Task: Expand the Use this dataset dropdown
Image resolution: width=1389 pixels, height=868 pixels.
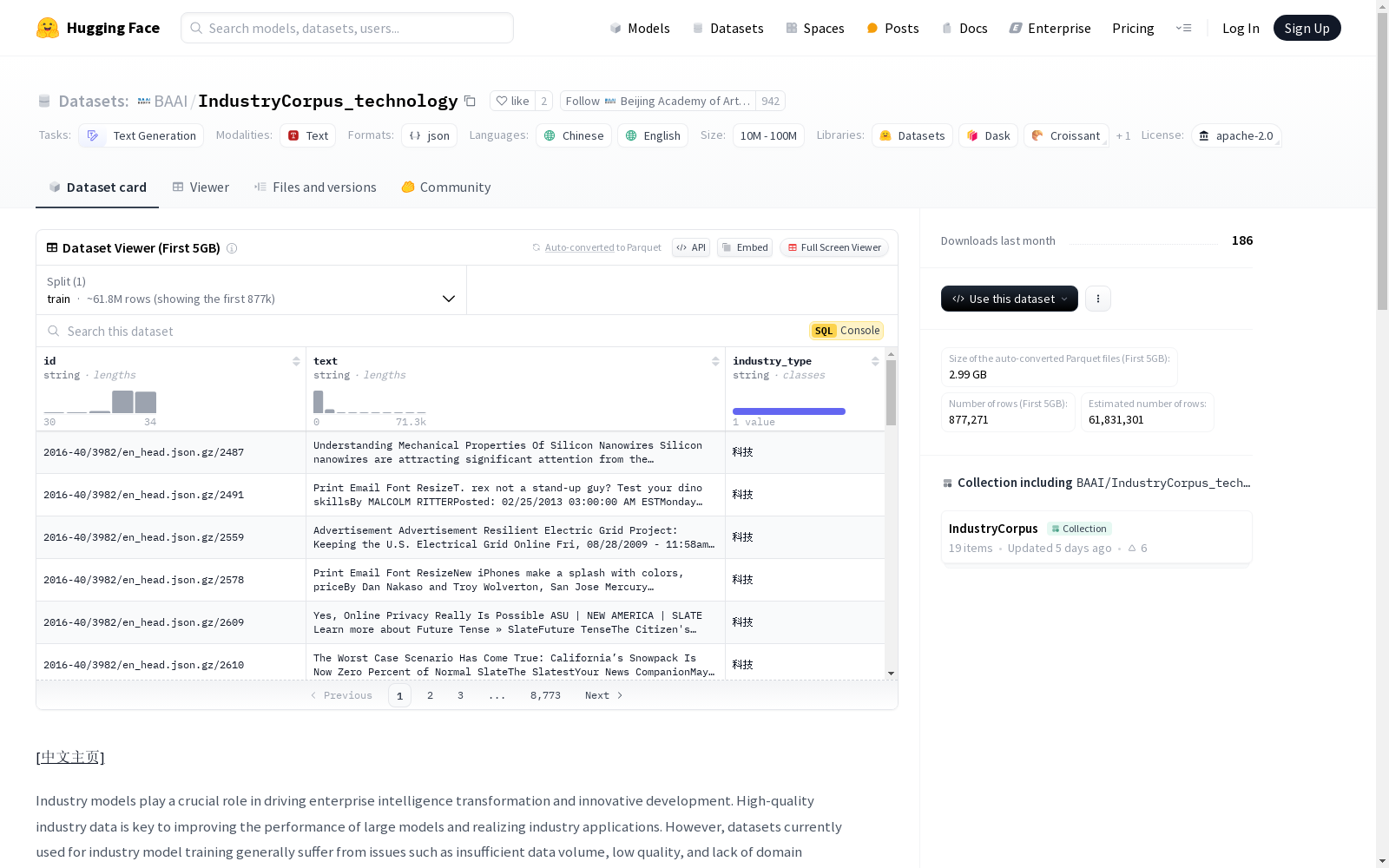Action: click(x=1010, y=299)
